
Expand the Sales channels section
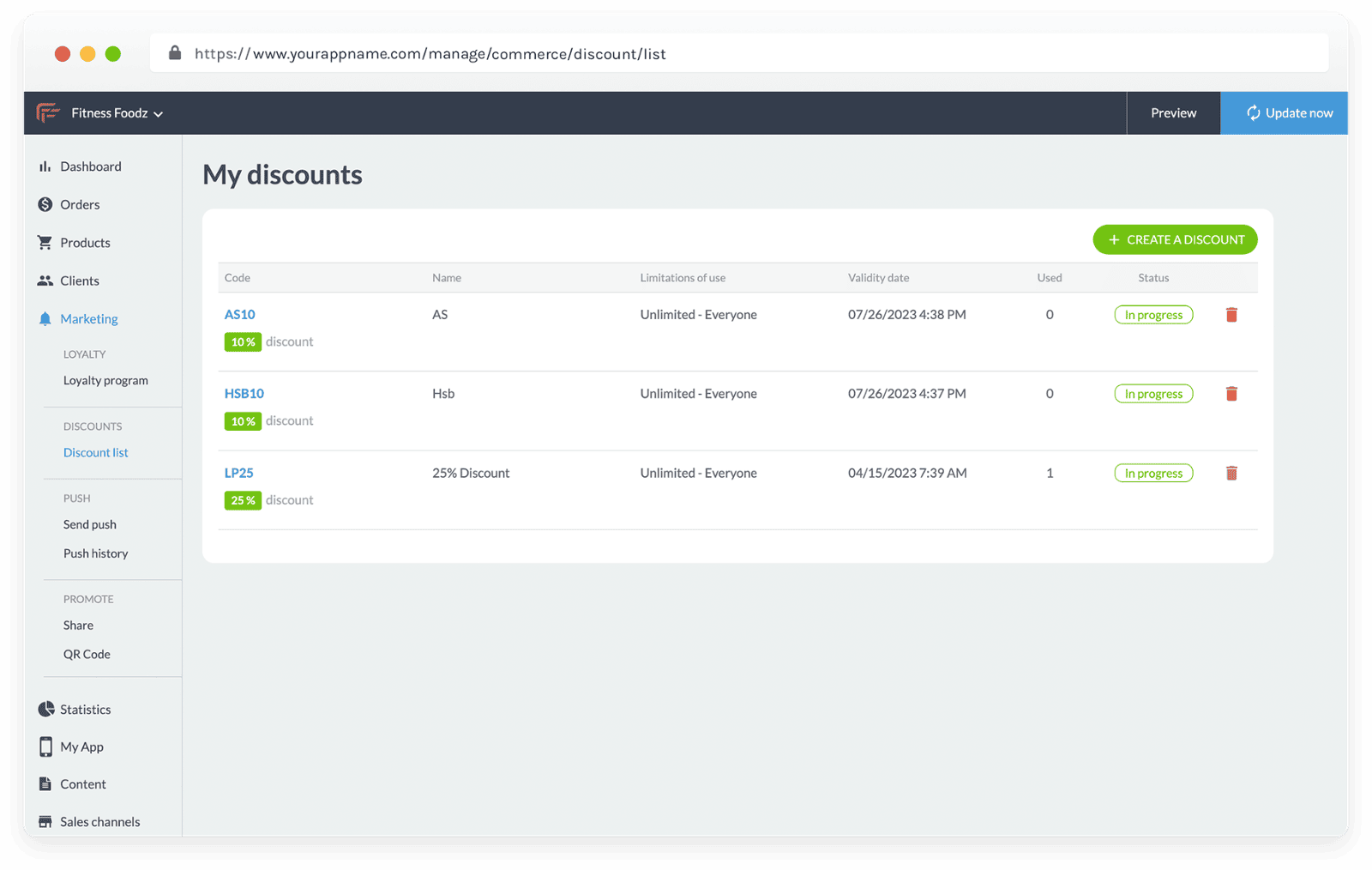tap(99, 821)
